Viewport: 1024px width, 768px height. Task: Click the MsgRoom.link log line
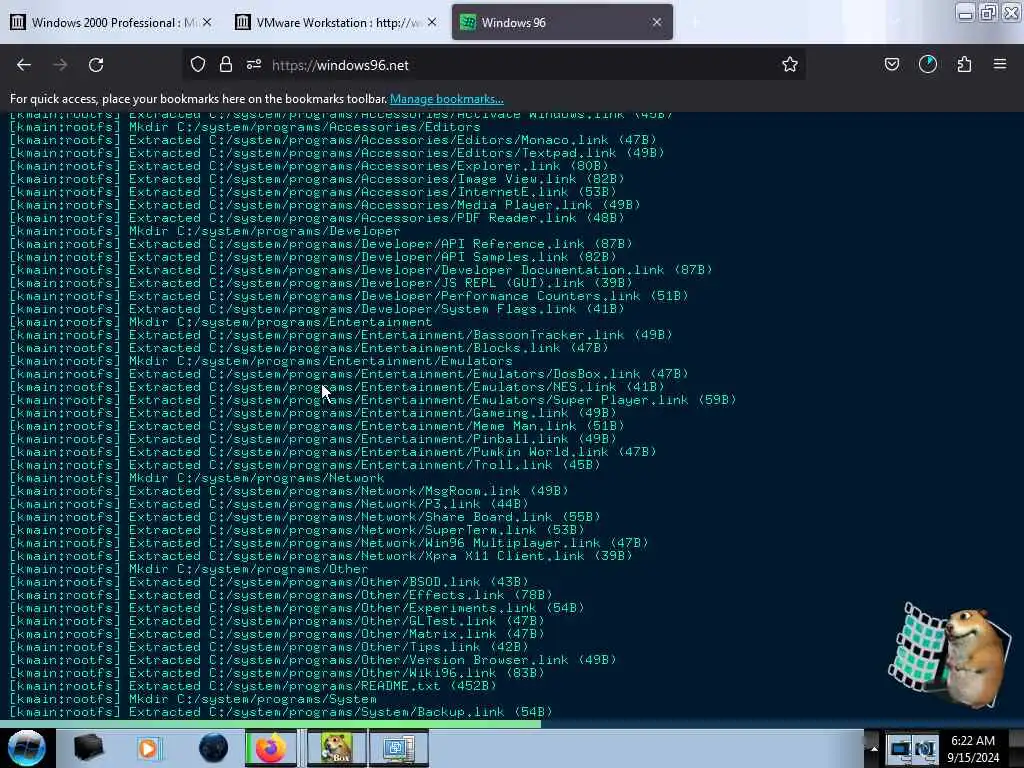[289, 491]
